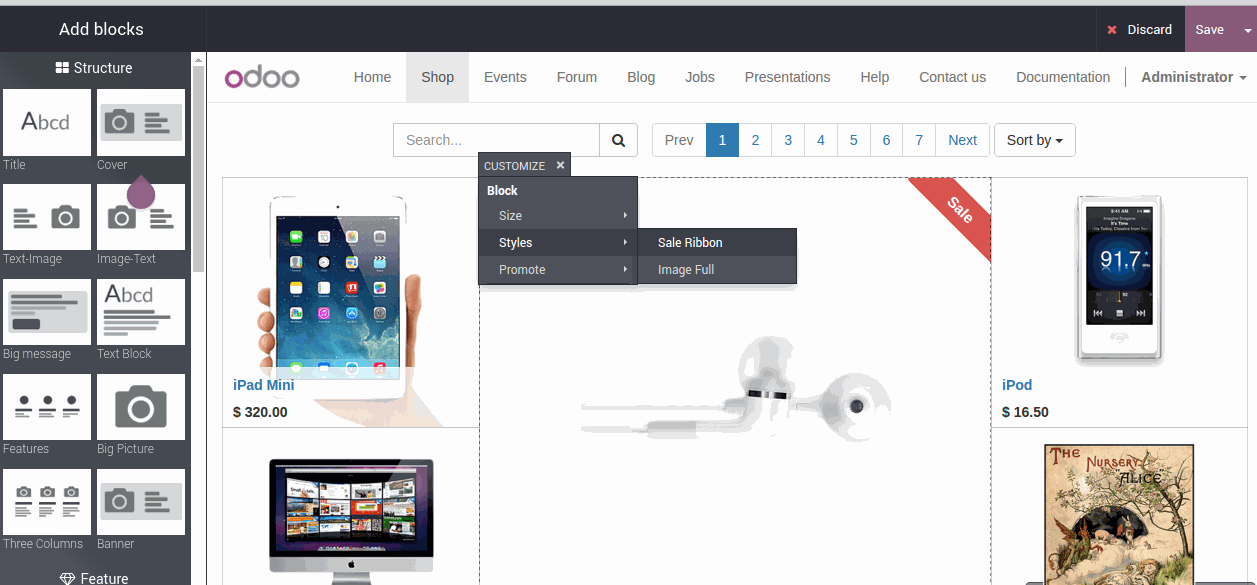This screenshot has height=585, width=1257.
Task: Select the Big Picture block icon
Action: pyautogui.click(x=141, y=407)
